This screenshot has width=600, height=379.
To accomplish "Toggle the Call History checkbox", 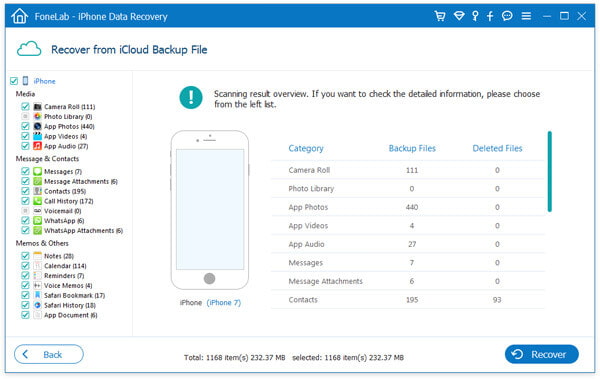I will pyautogui.click(x=25, y=201).
